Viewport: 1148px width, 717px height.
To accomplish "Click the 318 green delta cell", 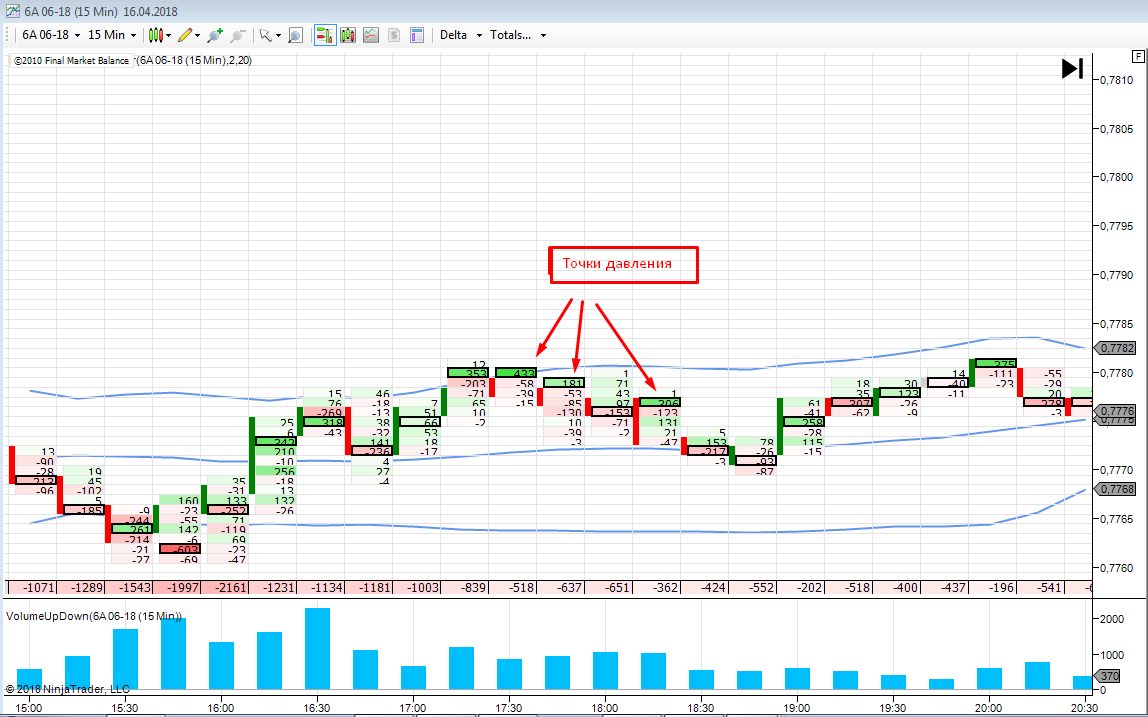I will click(324, 422).
